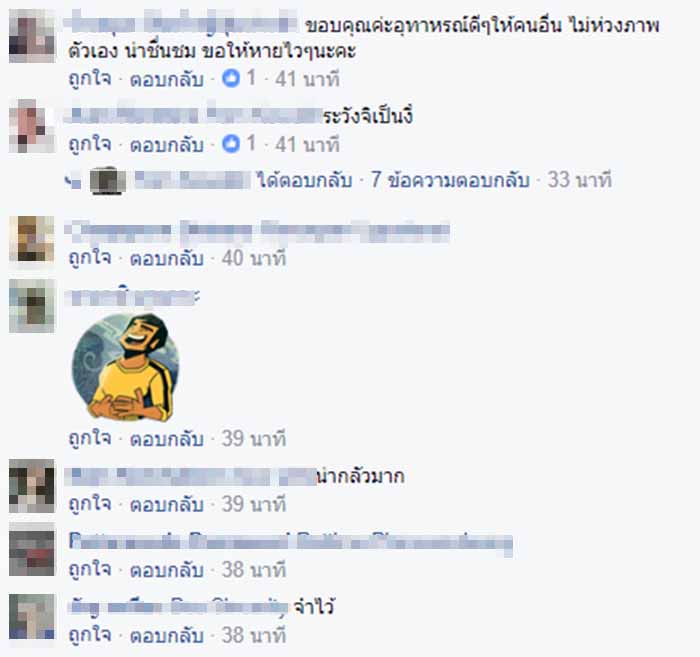The image size is (700, 657).
Task: Click the reply arrow icon beside the small avatar
Action: coord(73,181)
